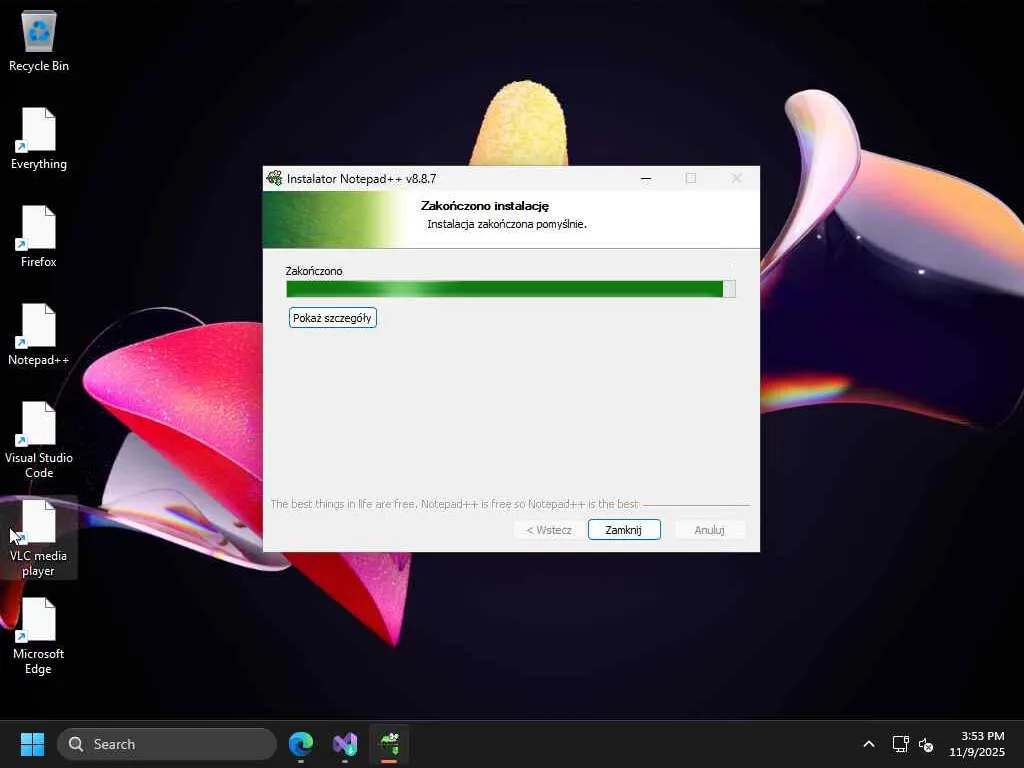The width and height of the screenshot is (1024, 768).
Task: Open the Windows Start menu
Action: (32, 744)
